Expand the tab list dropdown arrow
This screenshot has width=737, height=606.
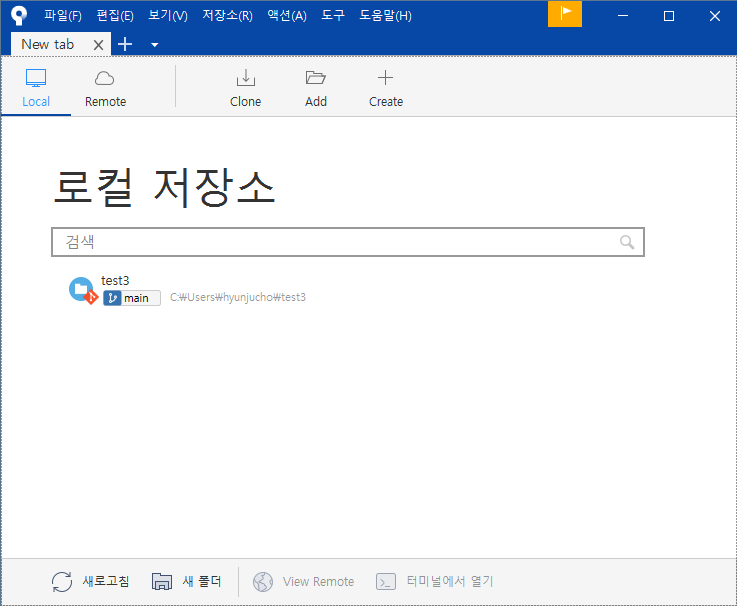coord(155,45)
